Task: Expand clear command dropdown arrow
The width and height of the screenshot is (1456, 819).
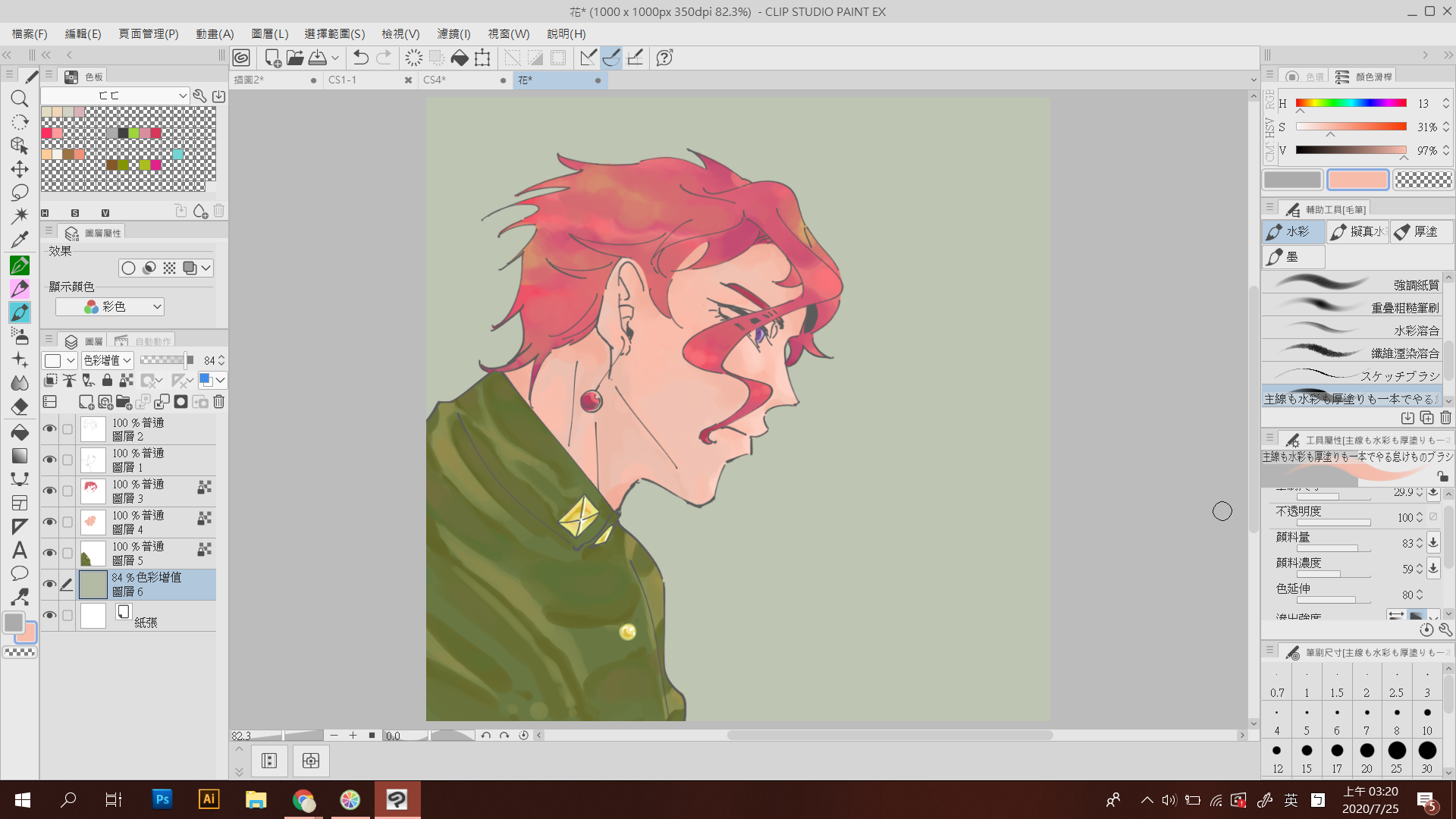Action: tap(334, 58)
